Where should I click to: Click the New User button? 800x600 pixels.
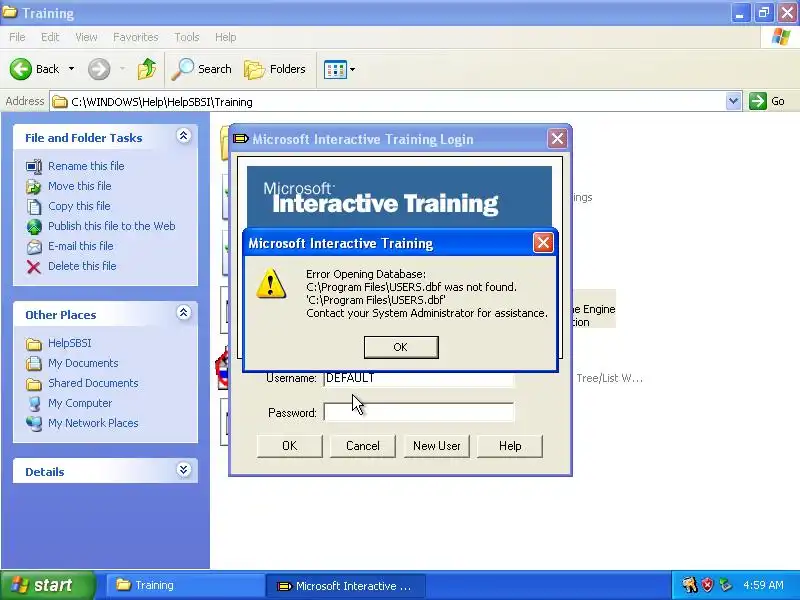pyautogui.click(x=437, y=446)
